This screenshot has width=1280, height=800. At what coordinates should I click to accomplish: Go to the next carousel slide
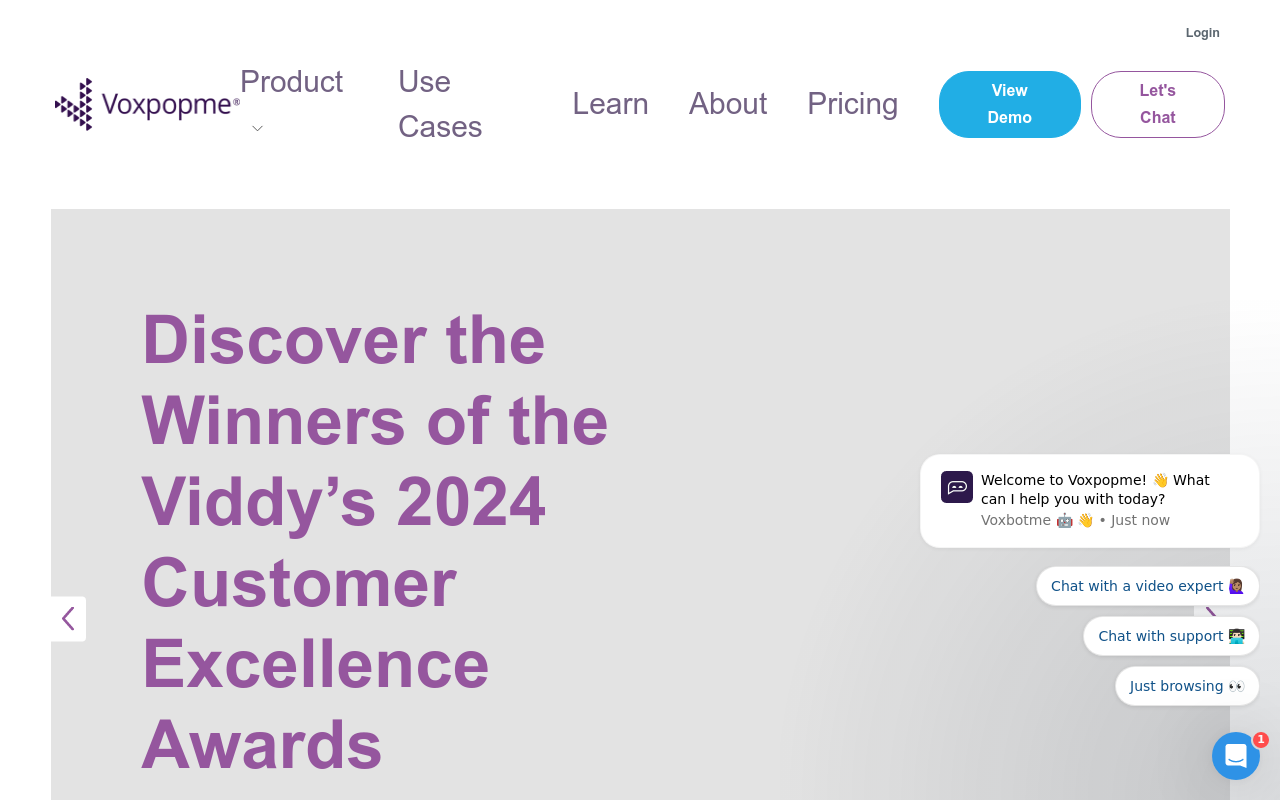[x=1210, y=612]
